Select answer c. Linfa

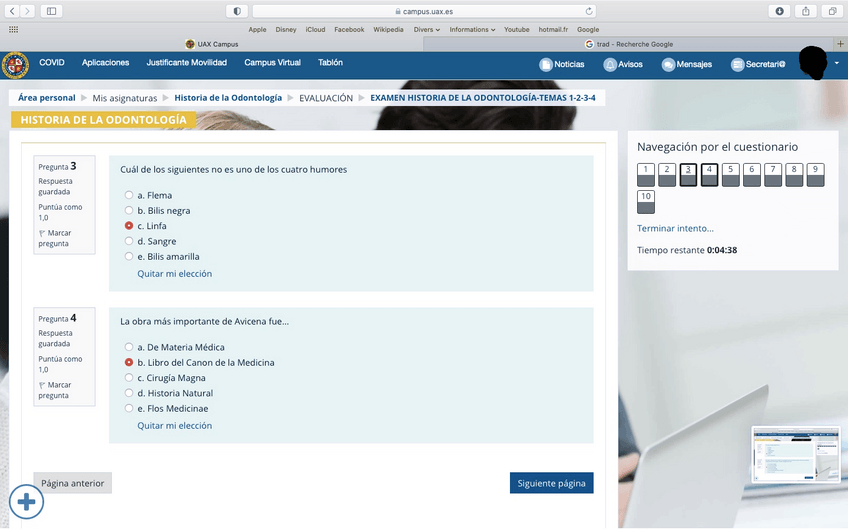[x=129, y=225]
